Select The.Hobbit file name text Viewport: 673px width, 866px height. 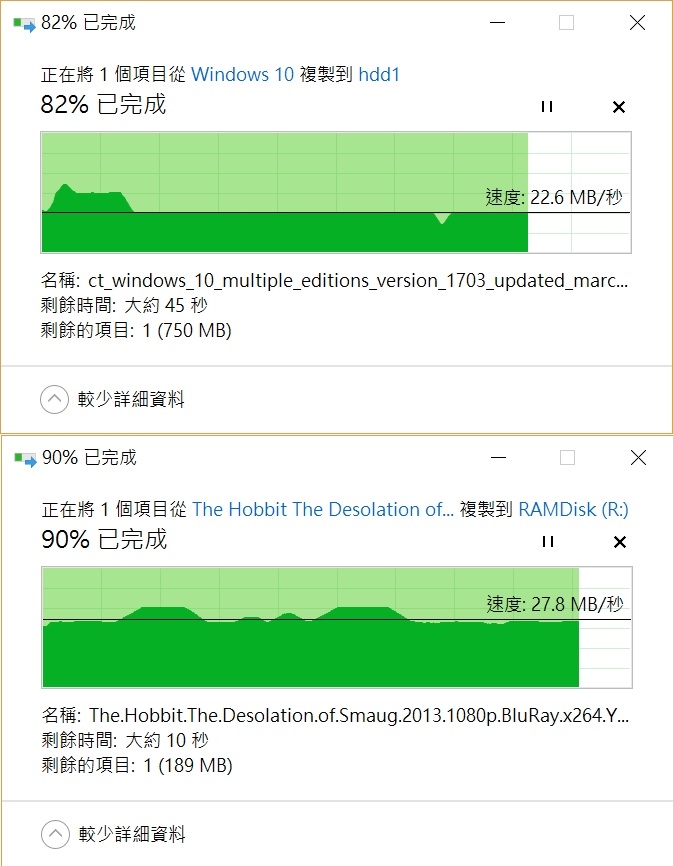click(359, 716)
